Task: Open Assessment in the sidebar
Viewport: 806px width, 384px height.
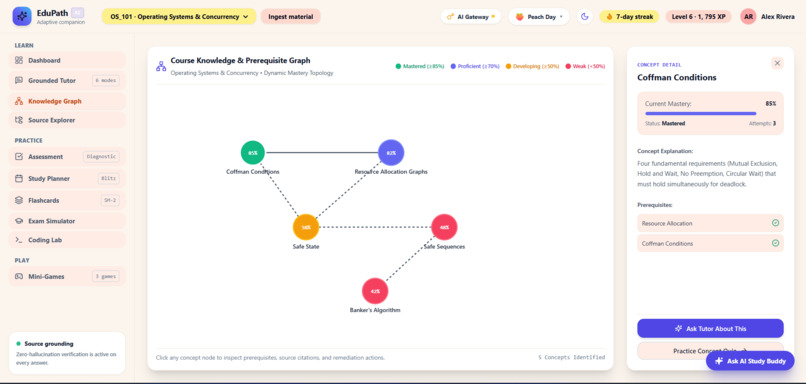Action: pyautogui.click(x=67, y=157)
